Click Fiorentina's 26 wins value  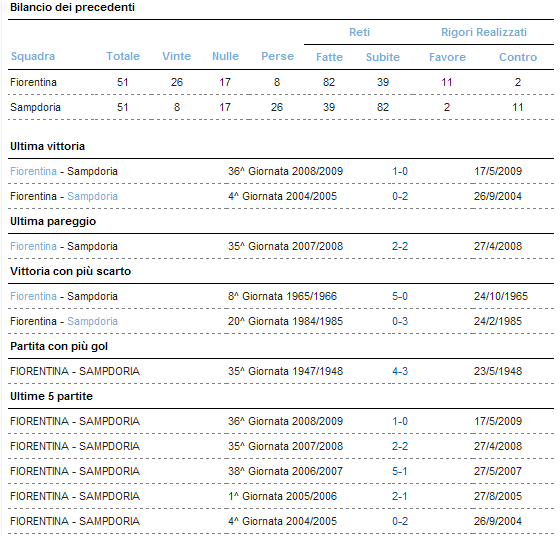click(x=177, y=82)
